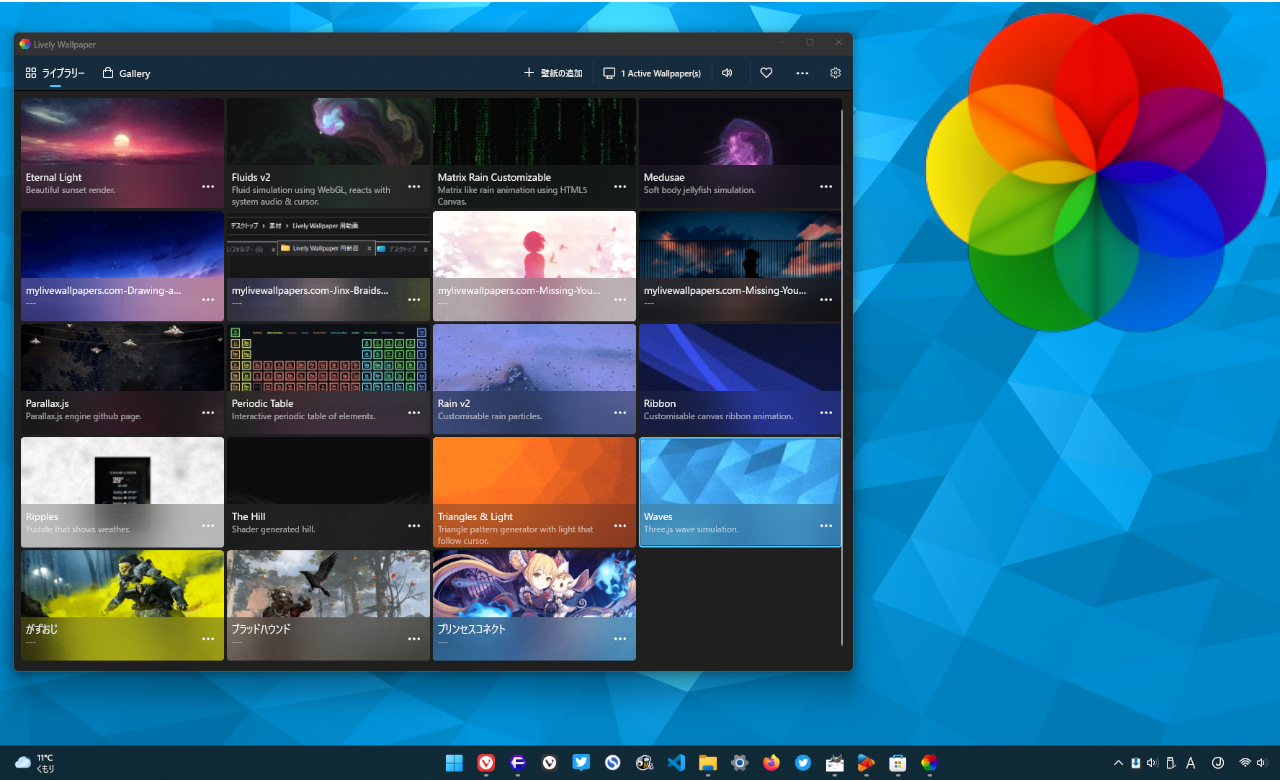Click the Wi-Fi network tray icon

(1245, 762)
